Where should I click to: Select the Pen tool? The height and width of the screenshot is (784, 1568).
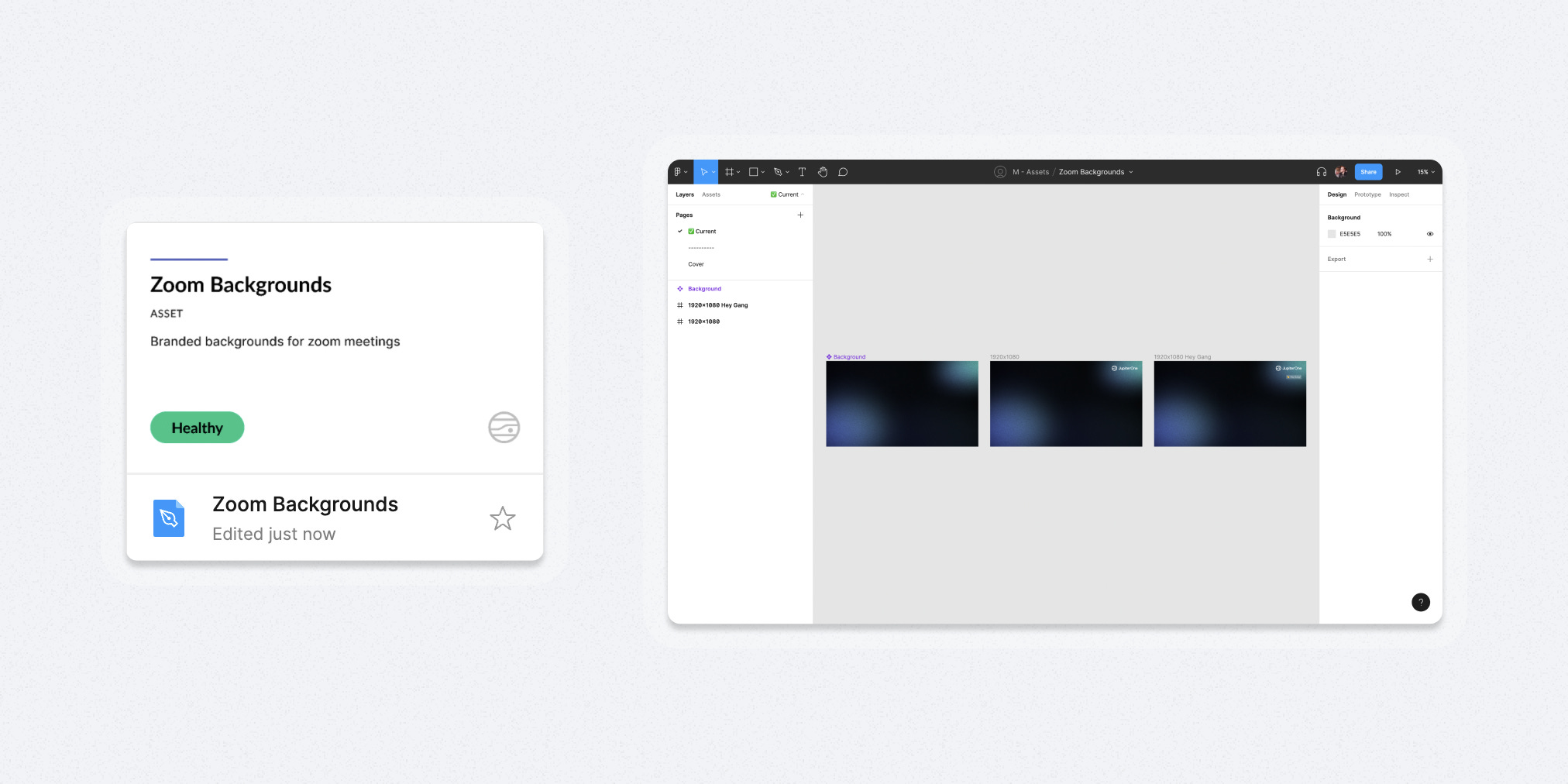click(778, 171)
